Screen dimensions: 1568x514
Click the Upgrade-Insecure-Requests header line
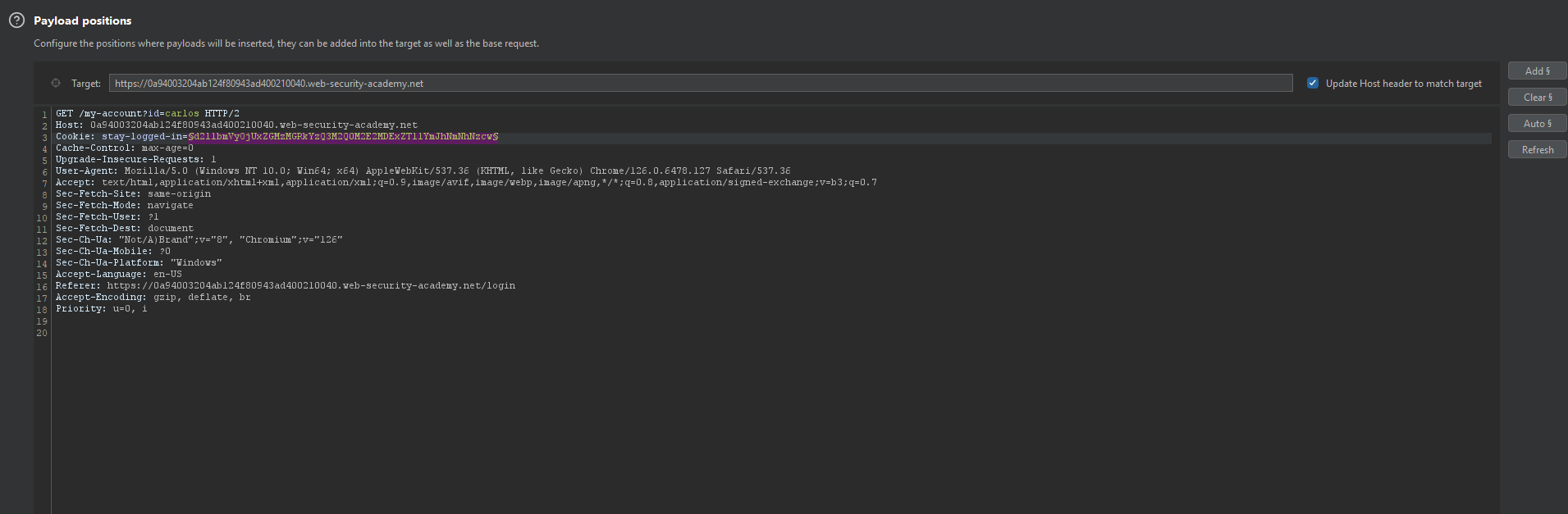tap(136, 160)
